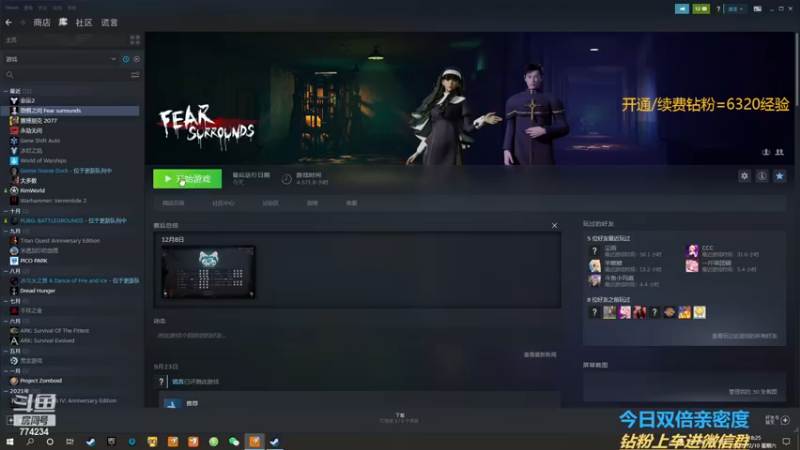This screenshot has height=450, width=800.
Task: Open 讨论区 discussions tab
Action: [x=270, y=203]
